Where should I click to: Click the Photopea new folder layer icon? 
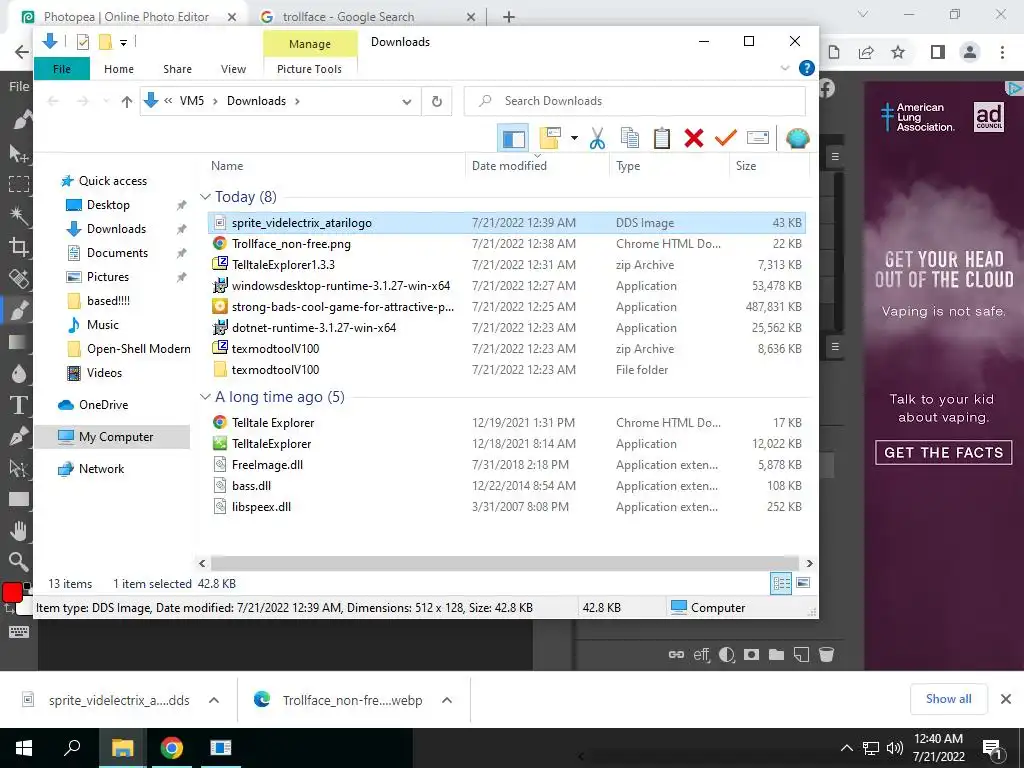click(x=776, y=654)
